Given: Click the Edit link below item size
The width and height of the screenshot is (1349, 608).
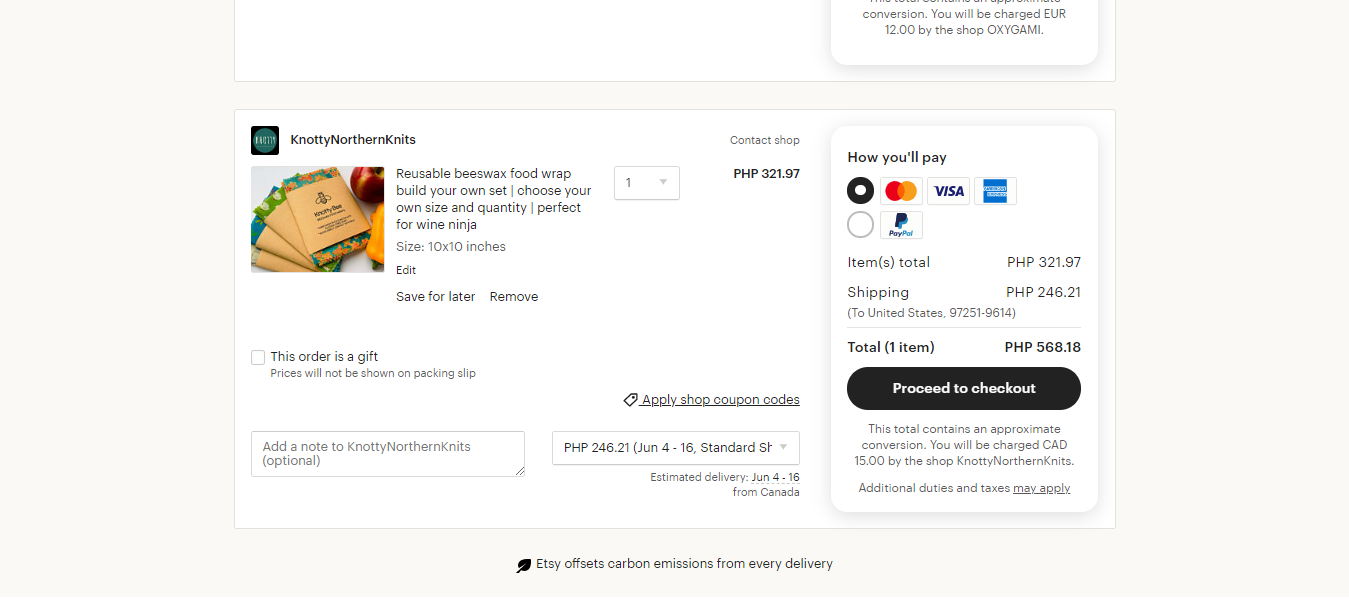Looking at the screenshot, I should coord(406,270).
